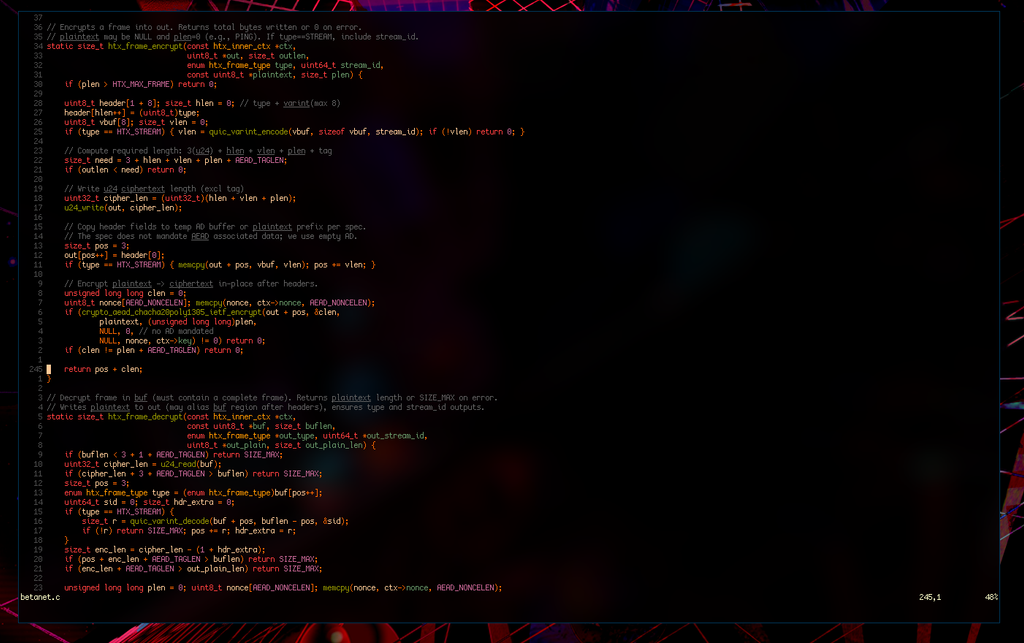
Task: Click the 'u24_write(out, cipher_len);' call
Action: coord(123,208)
